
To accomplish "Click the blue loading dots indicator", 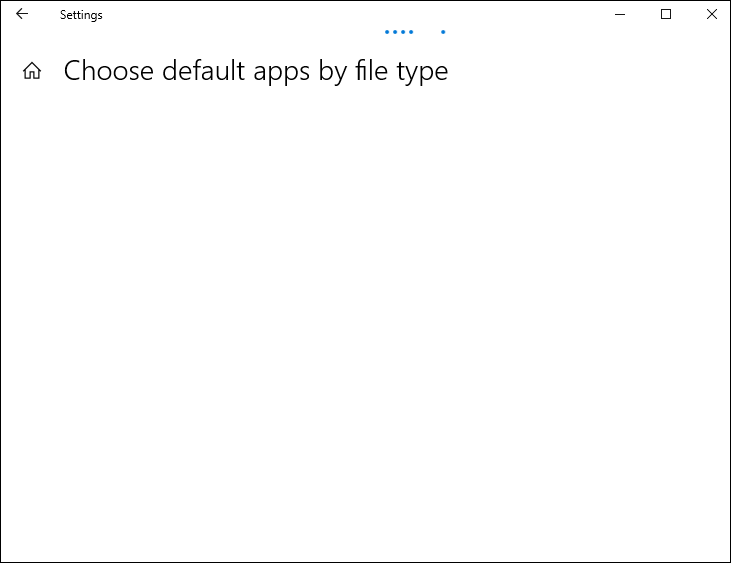I will 399,32.
